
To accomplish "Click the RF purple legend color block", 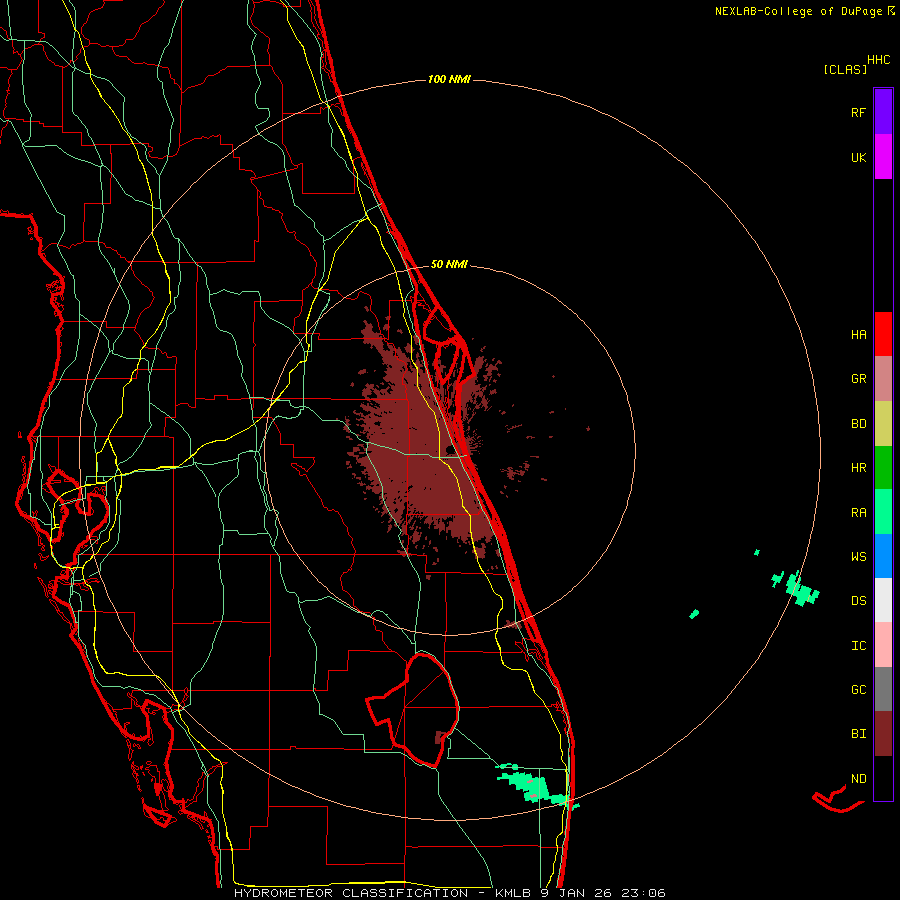I will [883, 111].
